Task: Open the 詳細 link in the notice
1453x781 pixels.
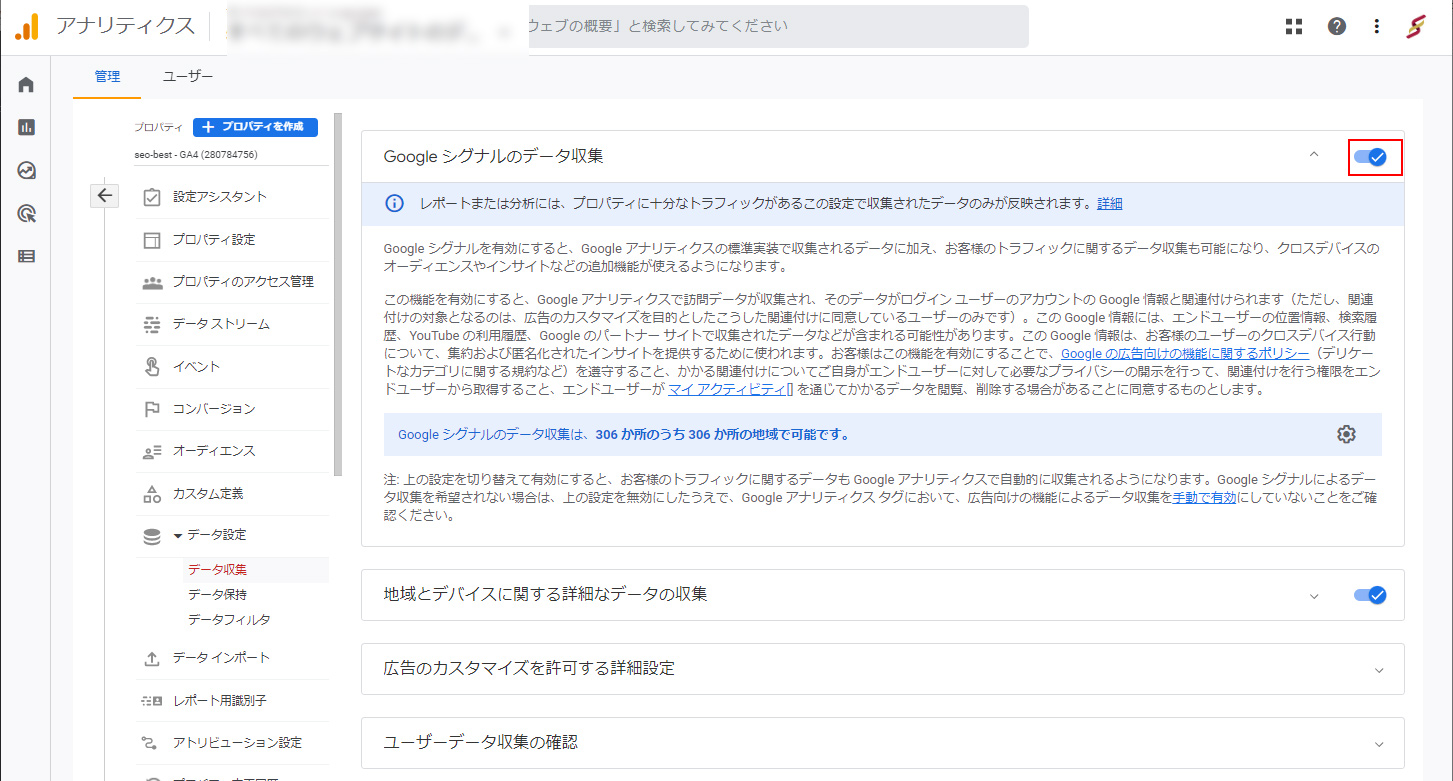Action: tap(1110, 204)
